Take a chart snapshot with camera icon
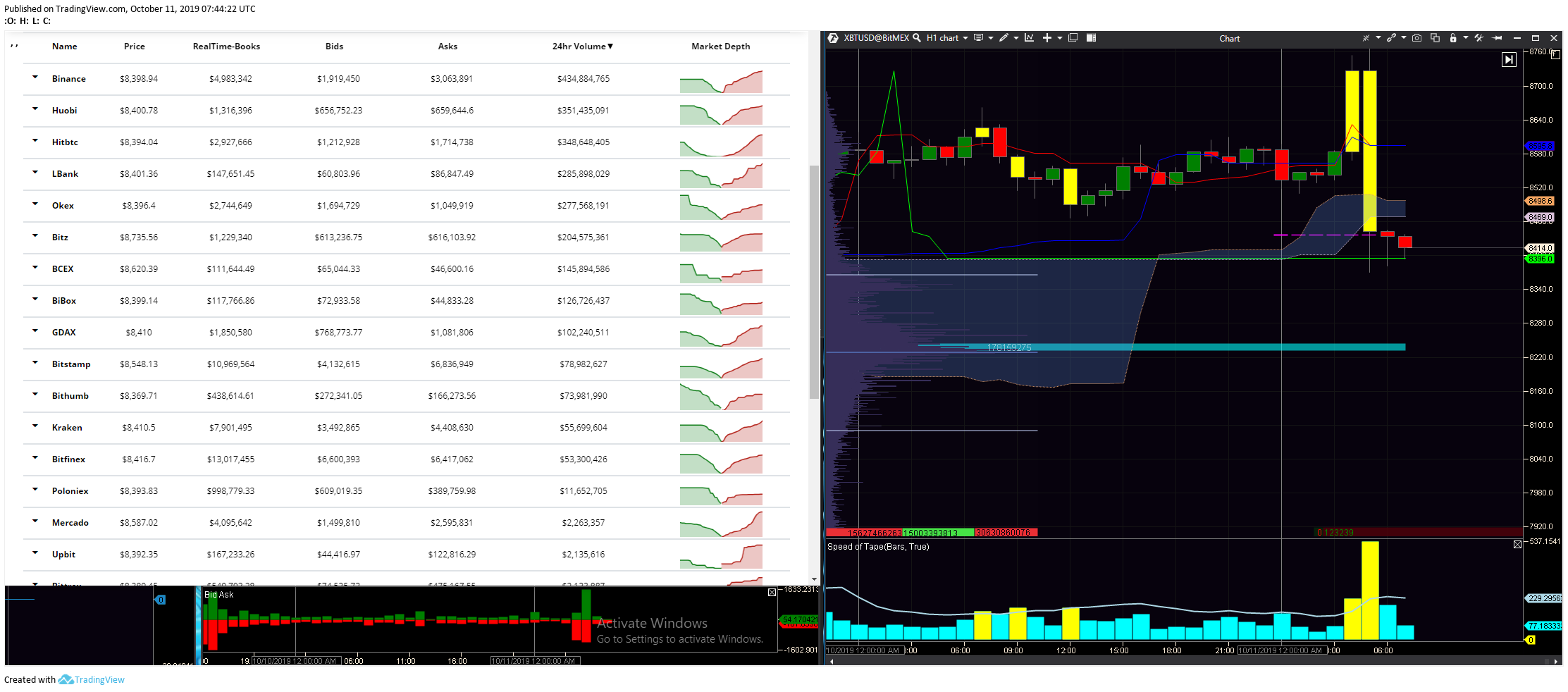Image resolution: width=1568 pixels, height=692 pixels. (1416, 38)
